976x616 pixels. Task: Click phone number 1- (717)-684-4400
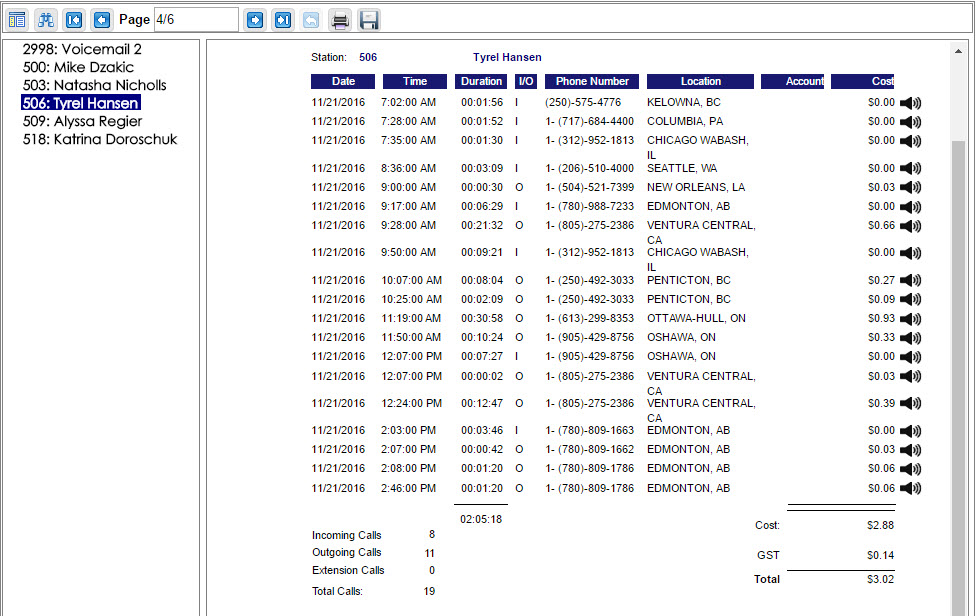pyautogui.click(x=589, y=121)
